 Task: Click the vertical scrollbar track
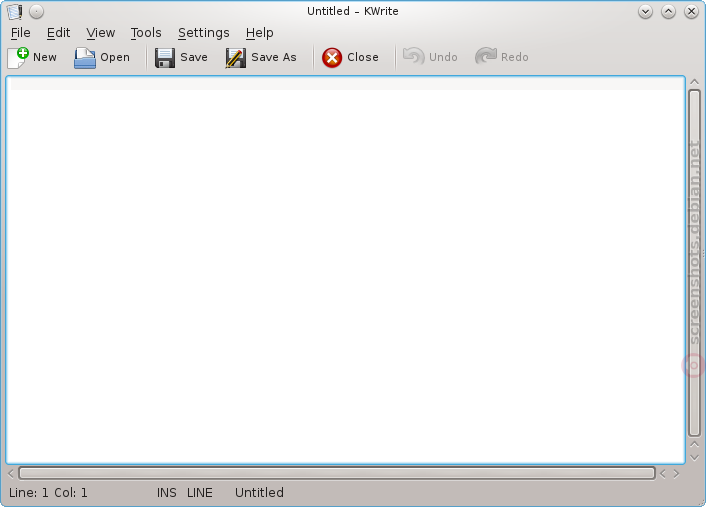click(694, 263)
